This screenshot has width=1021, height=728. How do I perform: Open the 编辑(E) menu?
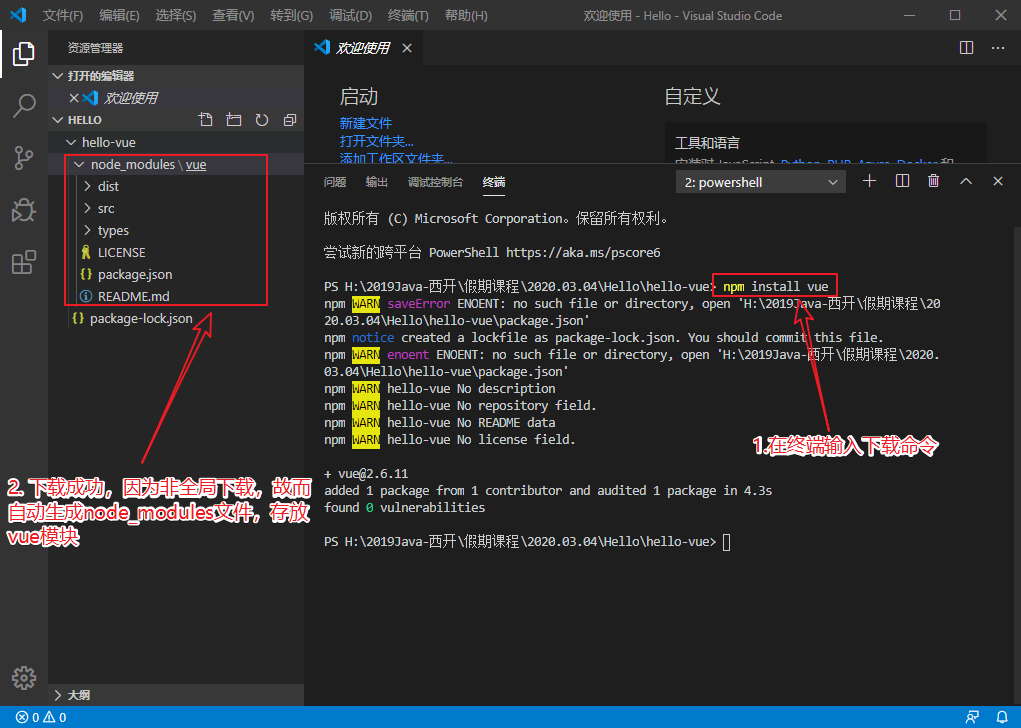tap(119, 15)
